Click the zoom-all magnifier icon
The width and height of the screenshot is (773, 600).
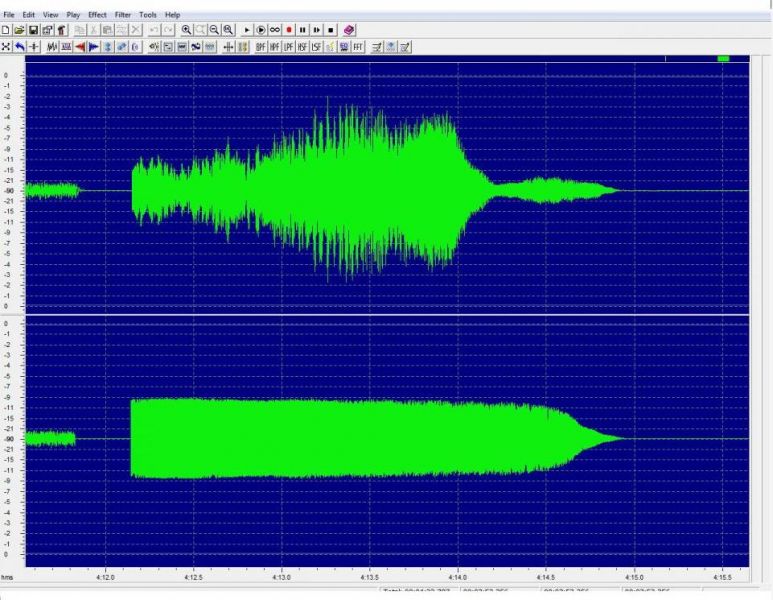click(228, 30)
